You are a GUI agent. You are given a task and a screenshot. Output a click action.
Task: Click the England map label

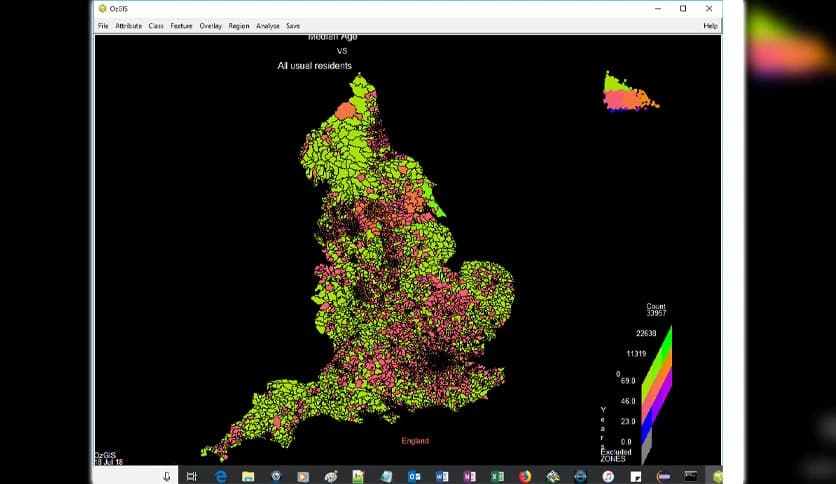415,441
